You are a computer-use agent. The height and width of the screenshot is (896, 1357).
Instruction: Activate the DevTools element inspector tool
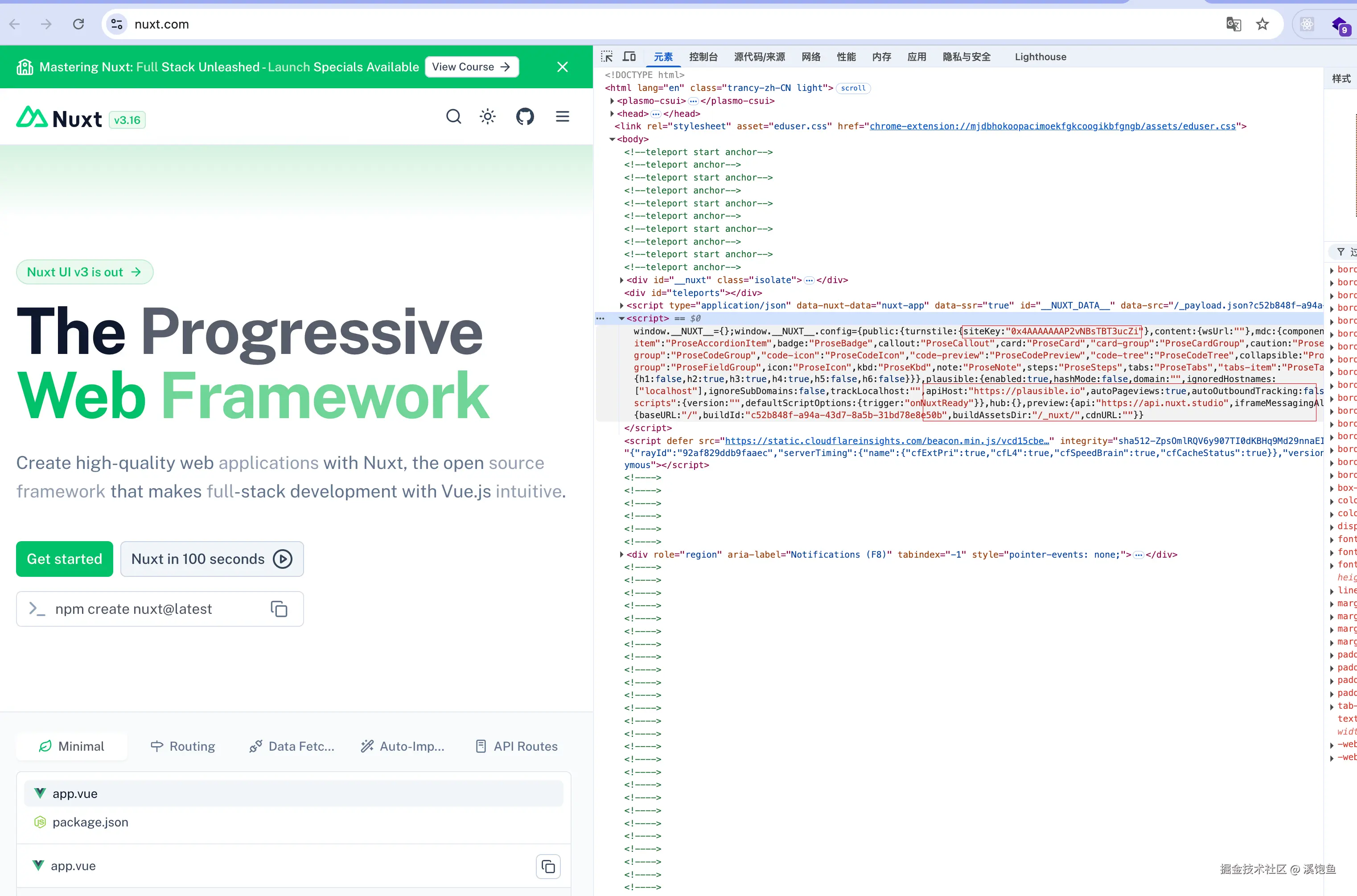point(607,57)
